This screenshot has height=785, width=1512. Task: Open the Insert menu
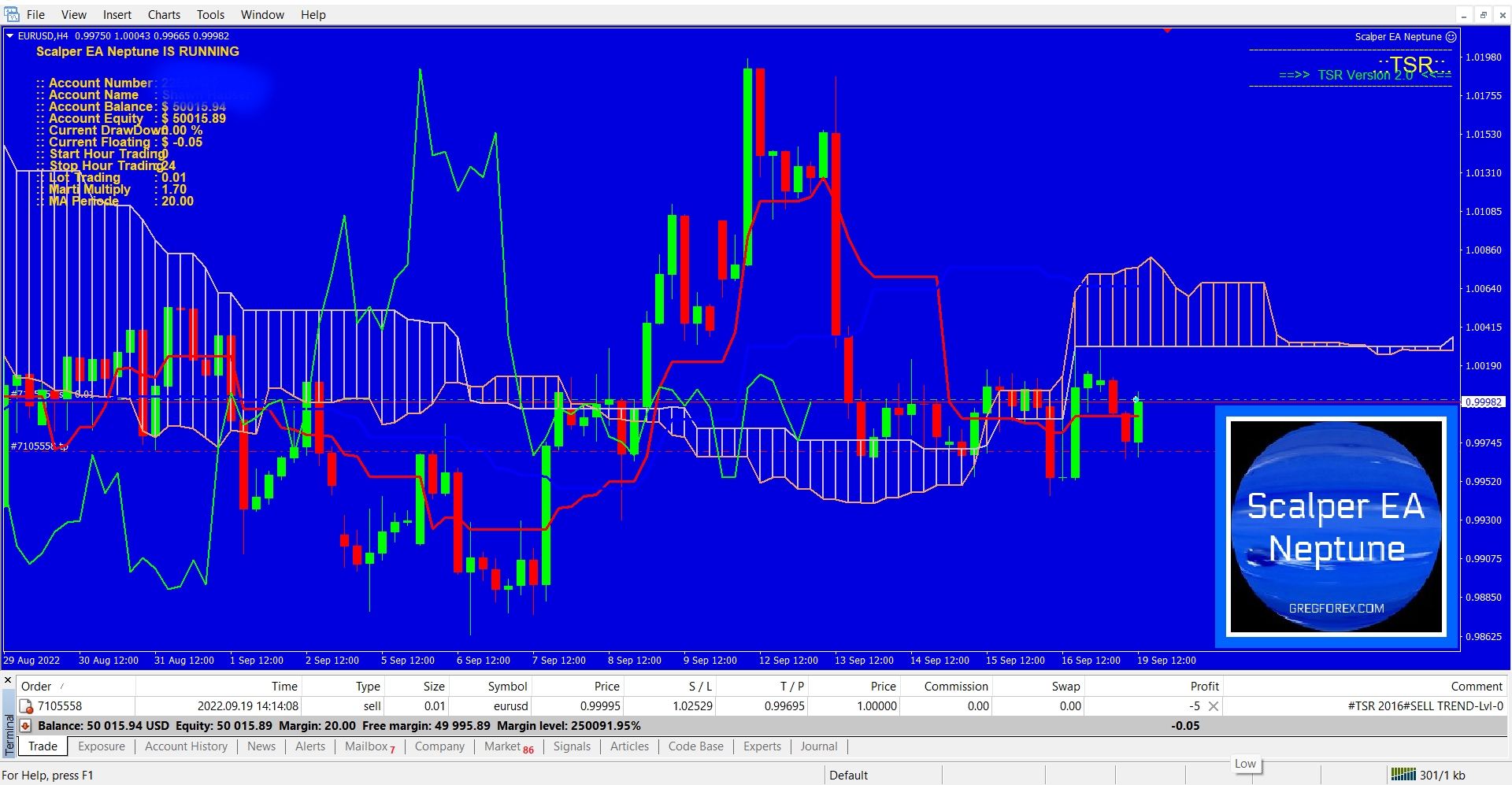pos(117,15)
